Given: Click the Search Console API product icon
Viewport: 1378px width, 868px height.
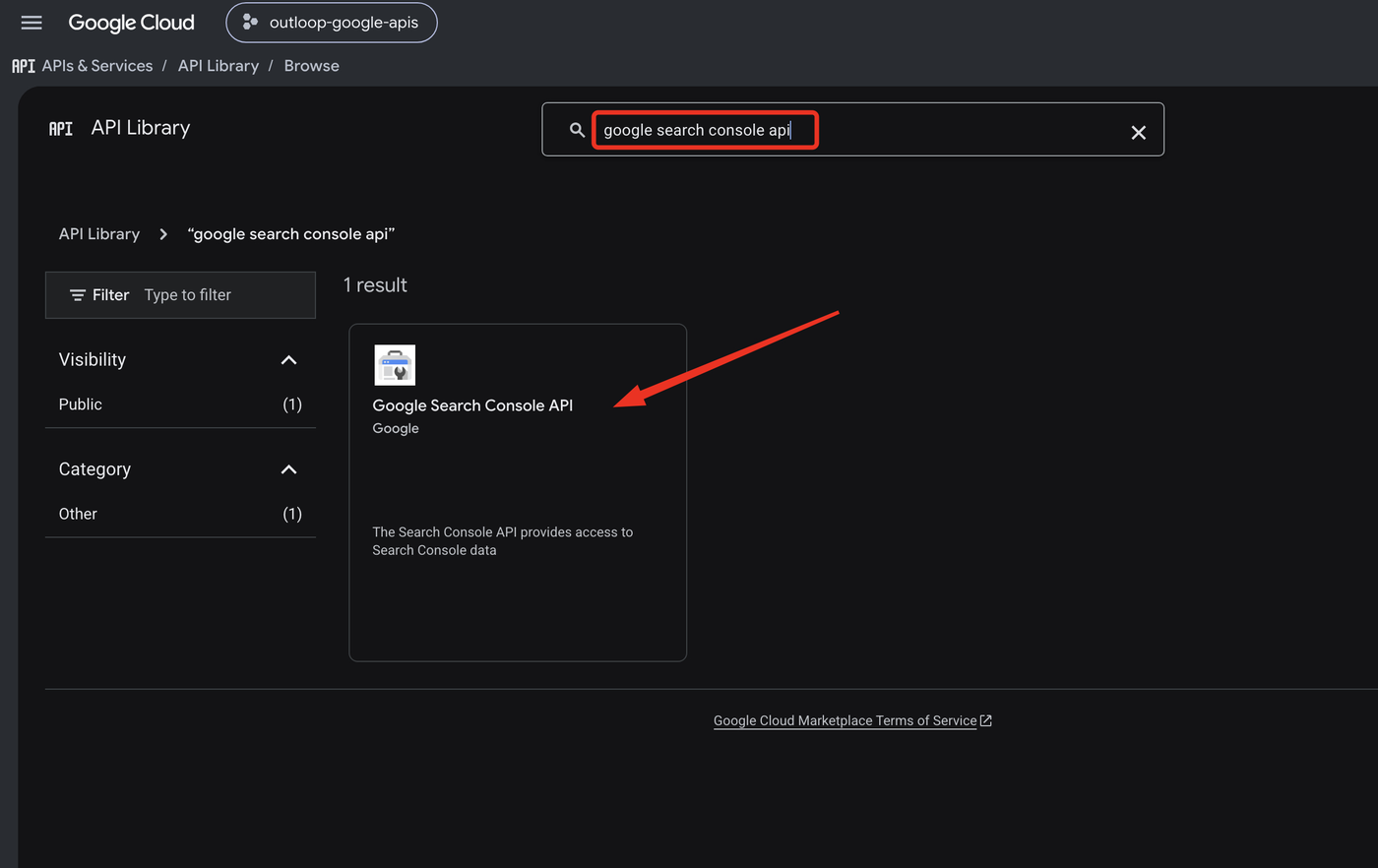Looking at the screenshot, I should (395, 365).
